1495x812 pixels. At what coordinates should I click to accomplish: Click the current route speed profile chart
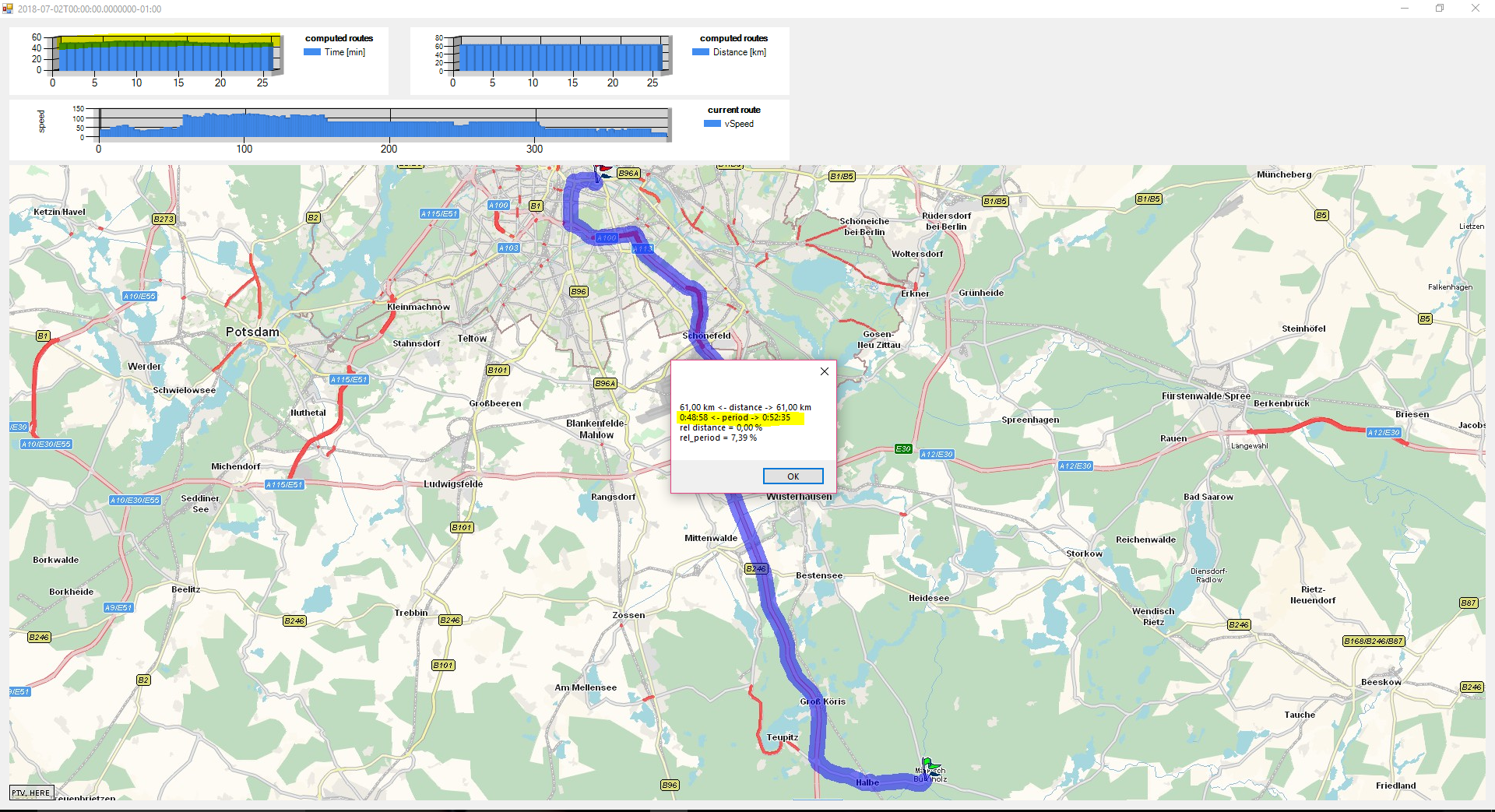[383, 125]
